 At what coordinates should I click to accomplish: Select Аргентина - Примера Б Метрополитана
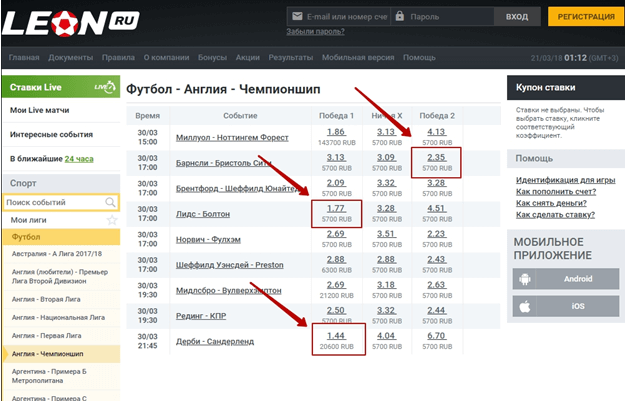(x=49, y=376)
